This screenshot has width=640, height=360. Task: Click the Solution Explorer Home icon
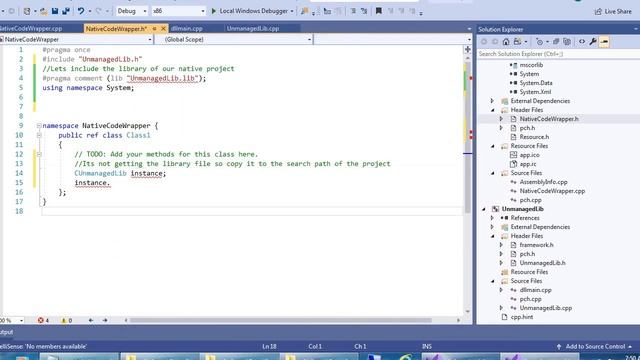pos(506,42)
